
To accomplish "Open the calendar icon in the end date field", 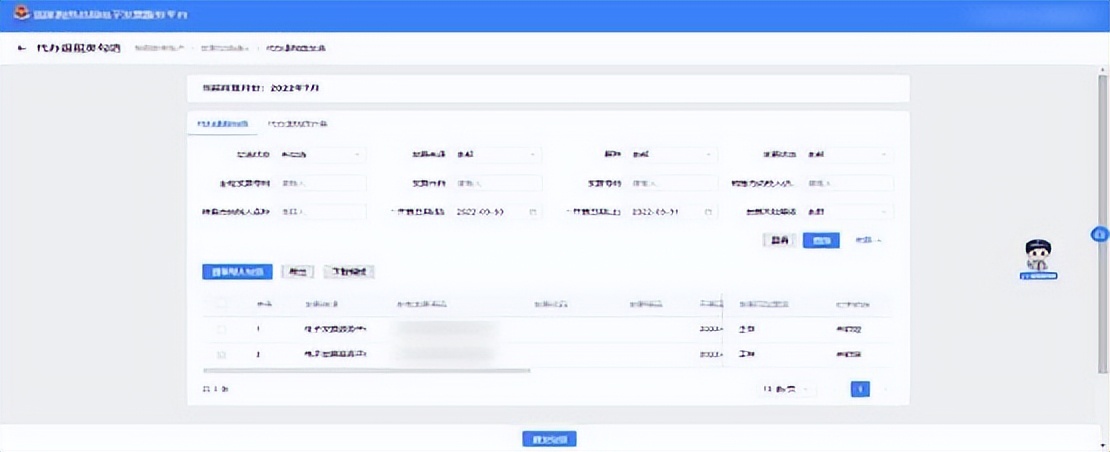I will (x=708, y=211).
